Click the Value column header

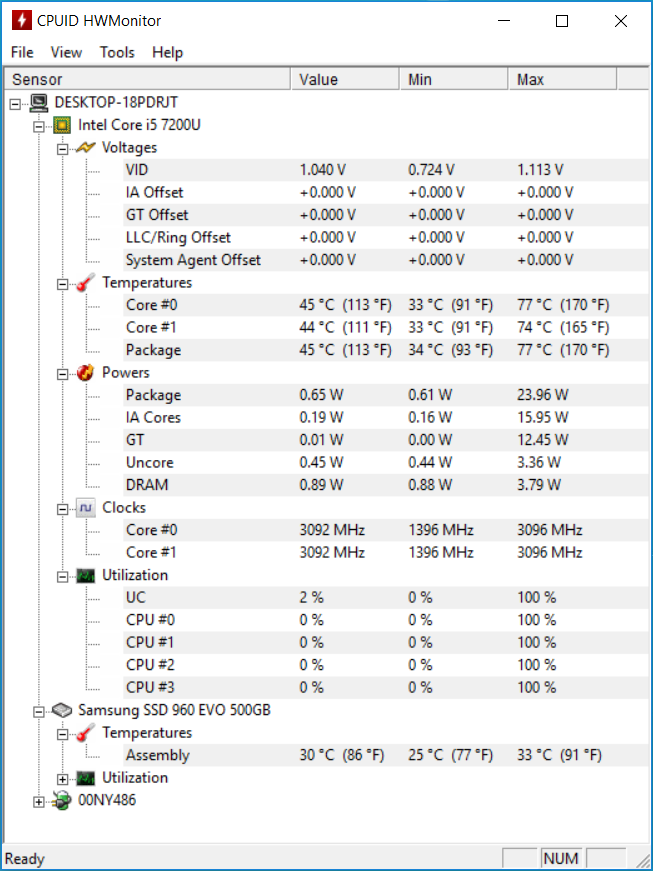(345, 79)
